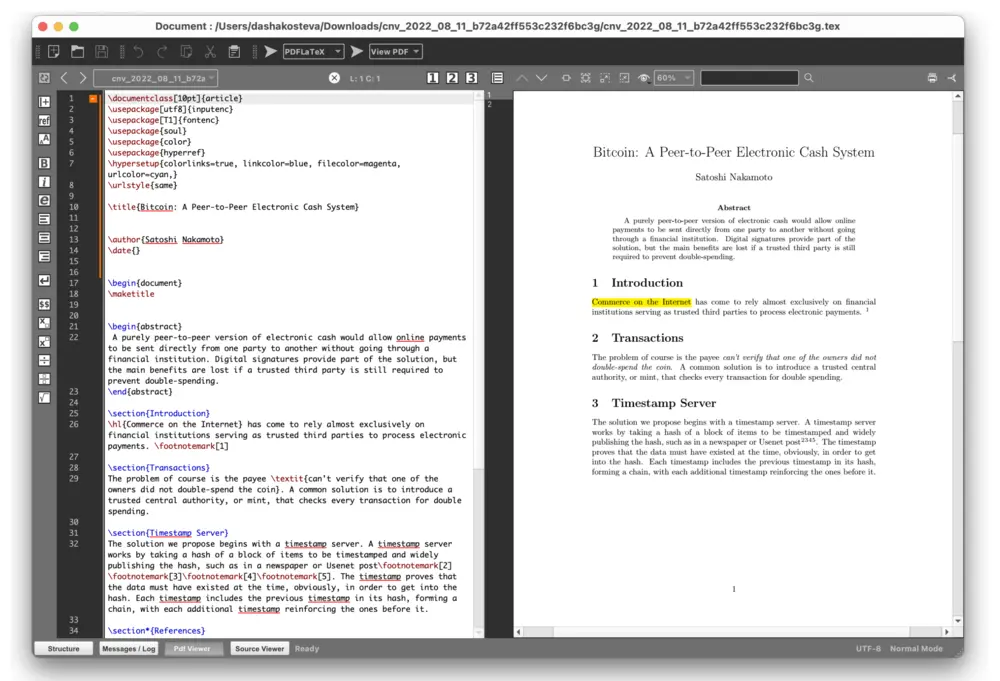Select the Italic formatting icon
Viewport: 1000px width, 681px height.
click(x=44, y=181)
